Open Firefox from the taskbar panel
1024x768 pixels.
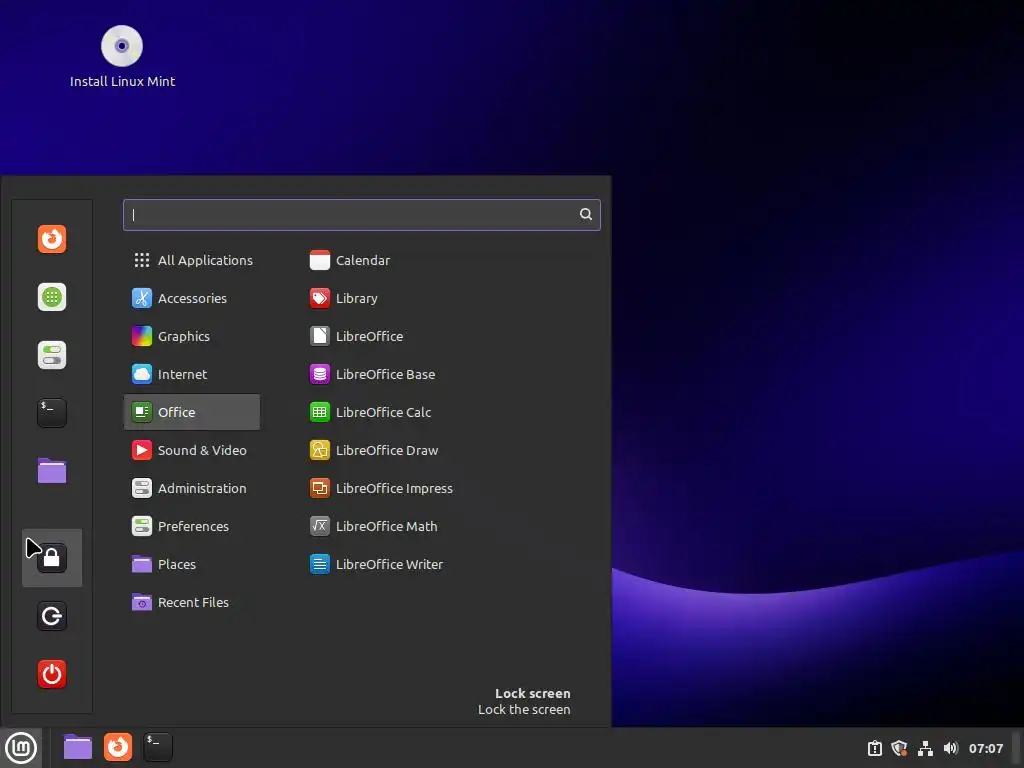click(118, 747)
